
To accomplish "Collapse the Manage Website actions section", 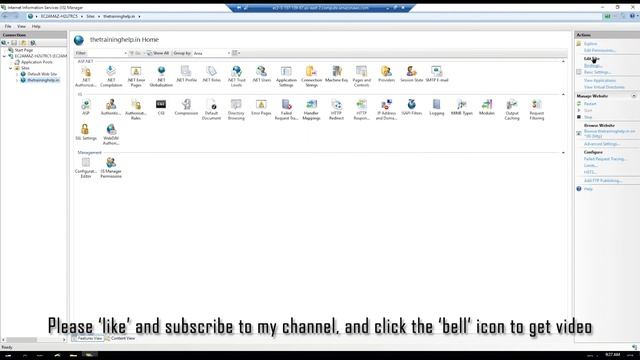I will click(x=634, y=96).
